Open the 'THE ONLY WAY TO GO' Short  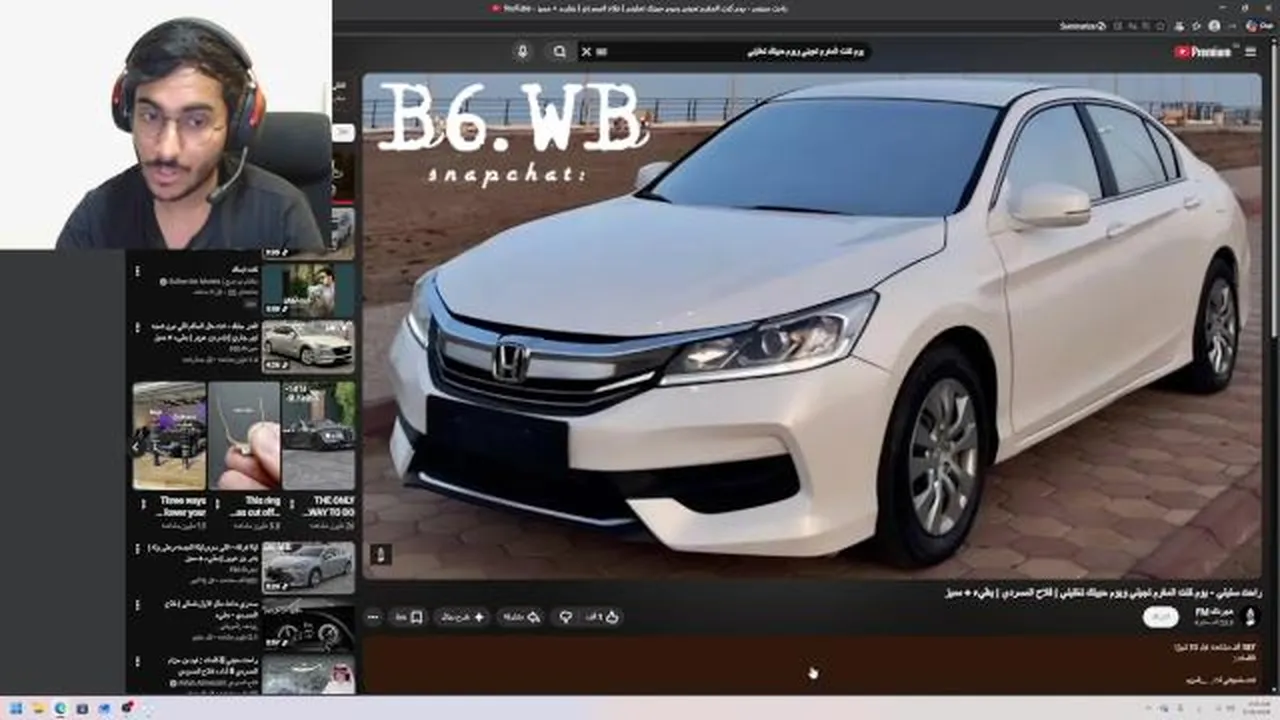pyautogui.click(x=318, y=436)
